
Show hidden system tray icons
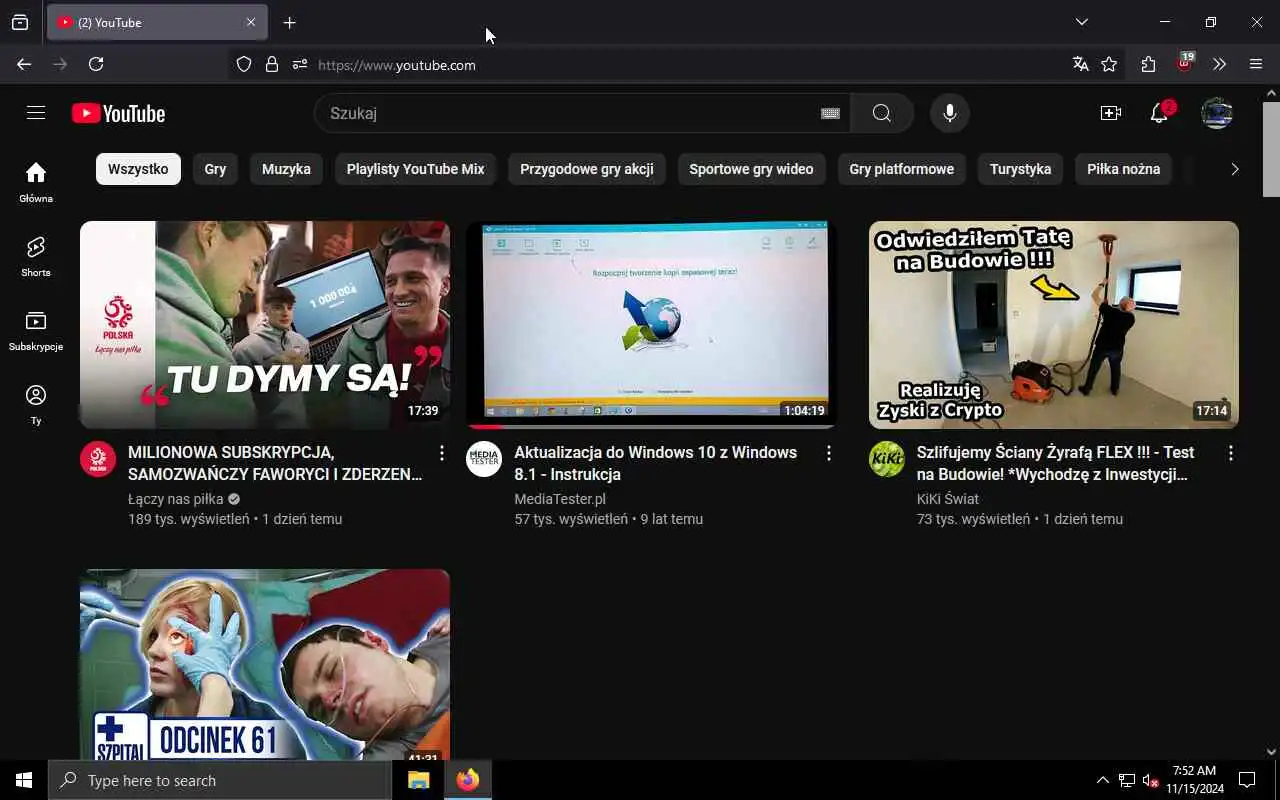[x=1102, y=780]
